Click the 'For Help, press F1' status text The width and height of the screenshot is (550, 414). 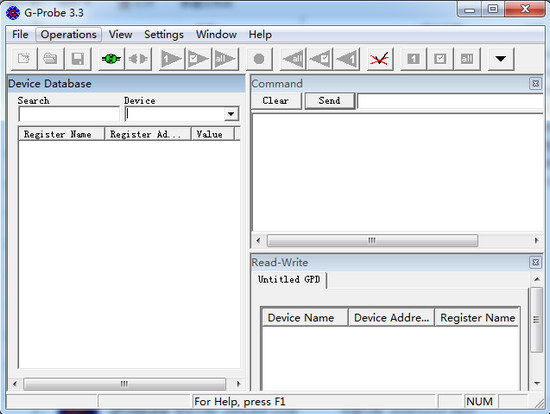240,401
